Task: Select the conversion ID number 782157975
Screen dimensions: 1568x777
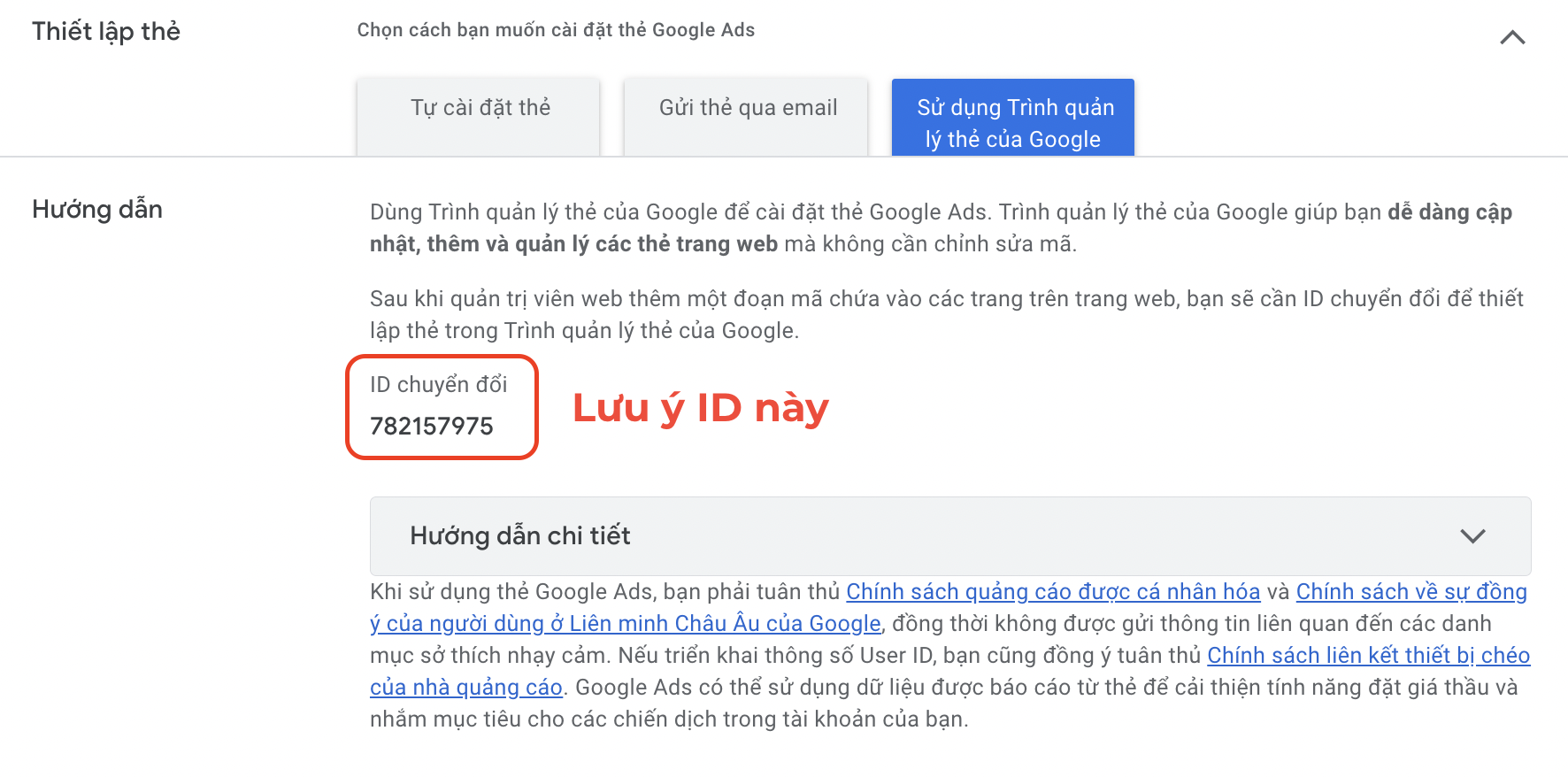Action: coord(432,427)
